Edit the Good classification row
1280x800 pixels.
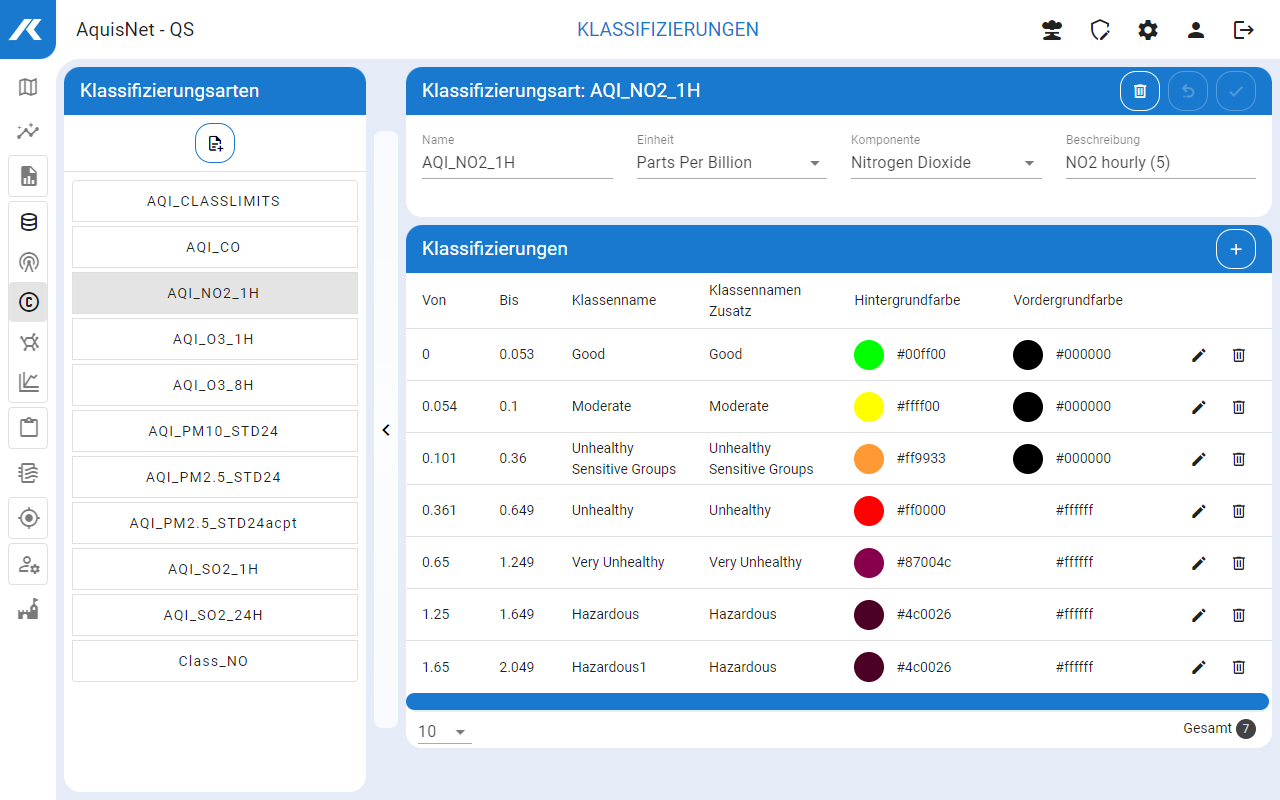(x=1198, y=355)
